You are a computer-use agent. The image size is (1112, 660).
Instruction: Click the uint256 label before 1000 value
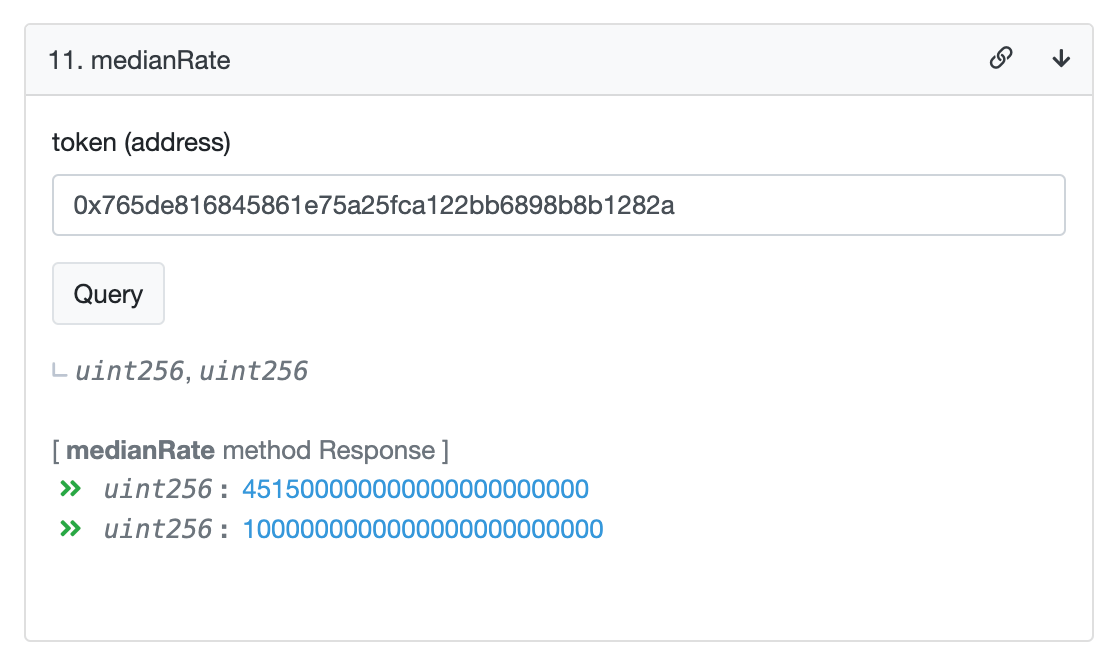(x=157, y=529)
